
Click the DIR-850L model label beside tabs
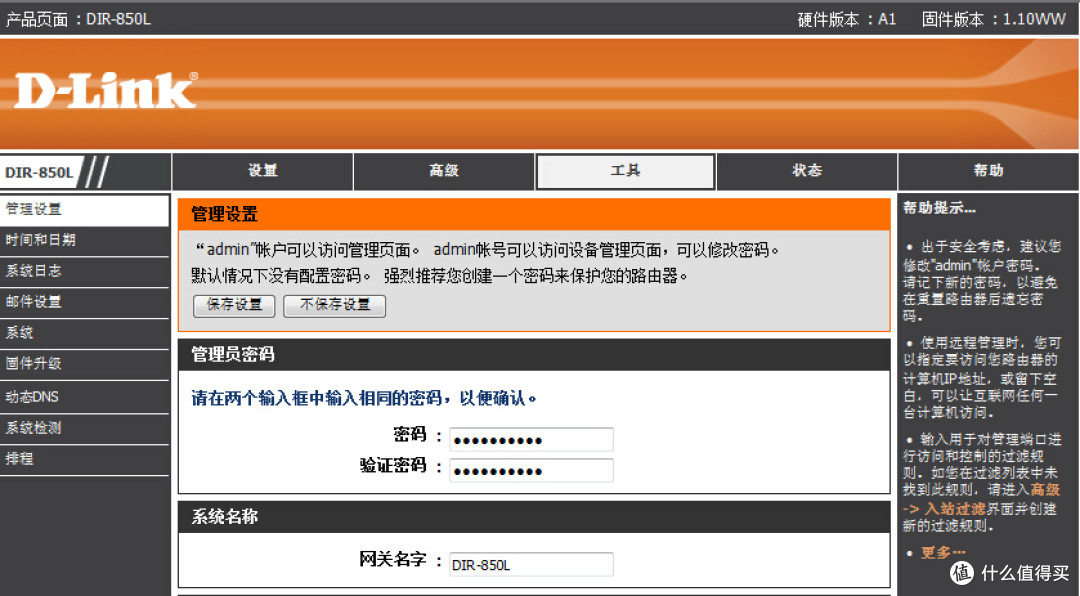point(39,172)
